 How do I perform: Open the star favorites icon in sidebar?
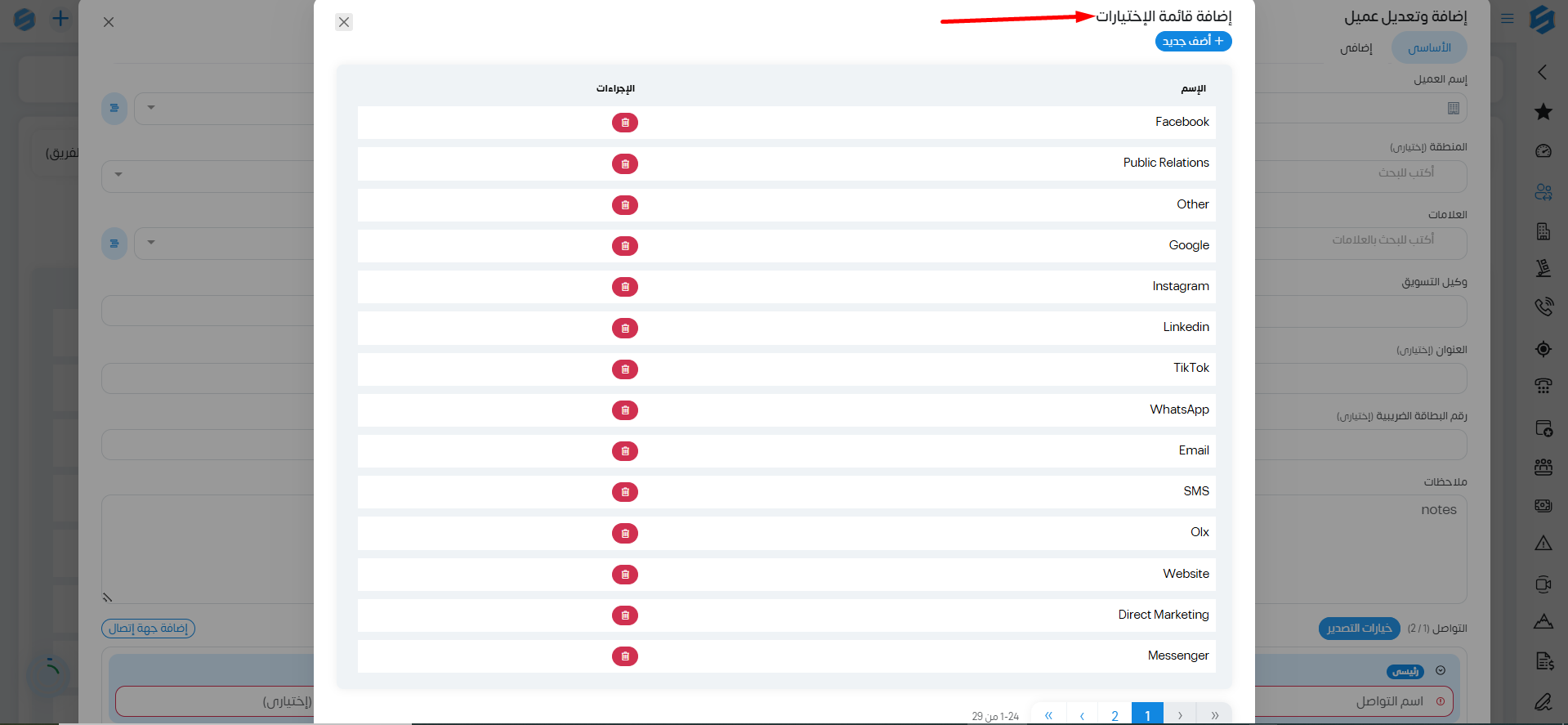[1543, 111]
